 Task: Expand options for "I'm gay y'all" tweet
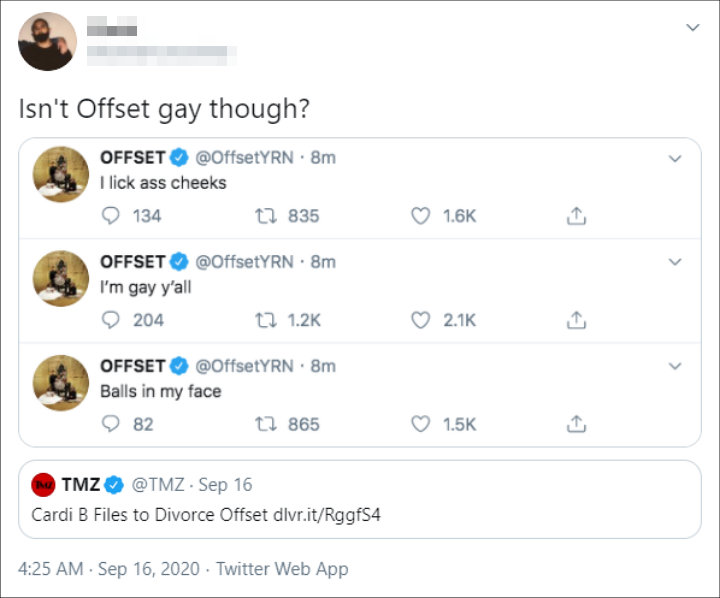pos(675,262)
